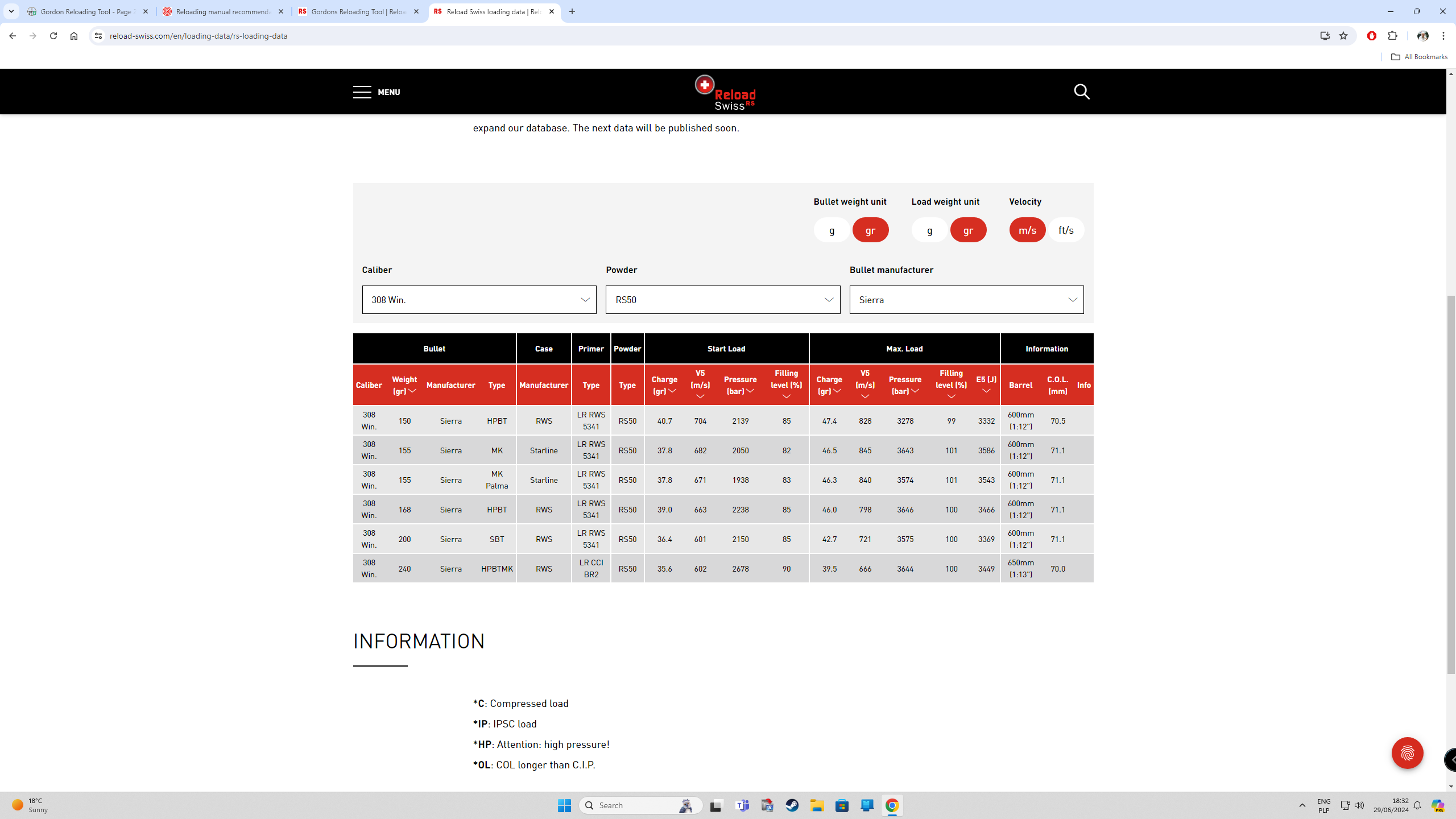The image size is (1456, 819).
Task: Open the hamburger MENU icon
Action: click(362, 92)
